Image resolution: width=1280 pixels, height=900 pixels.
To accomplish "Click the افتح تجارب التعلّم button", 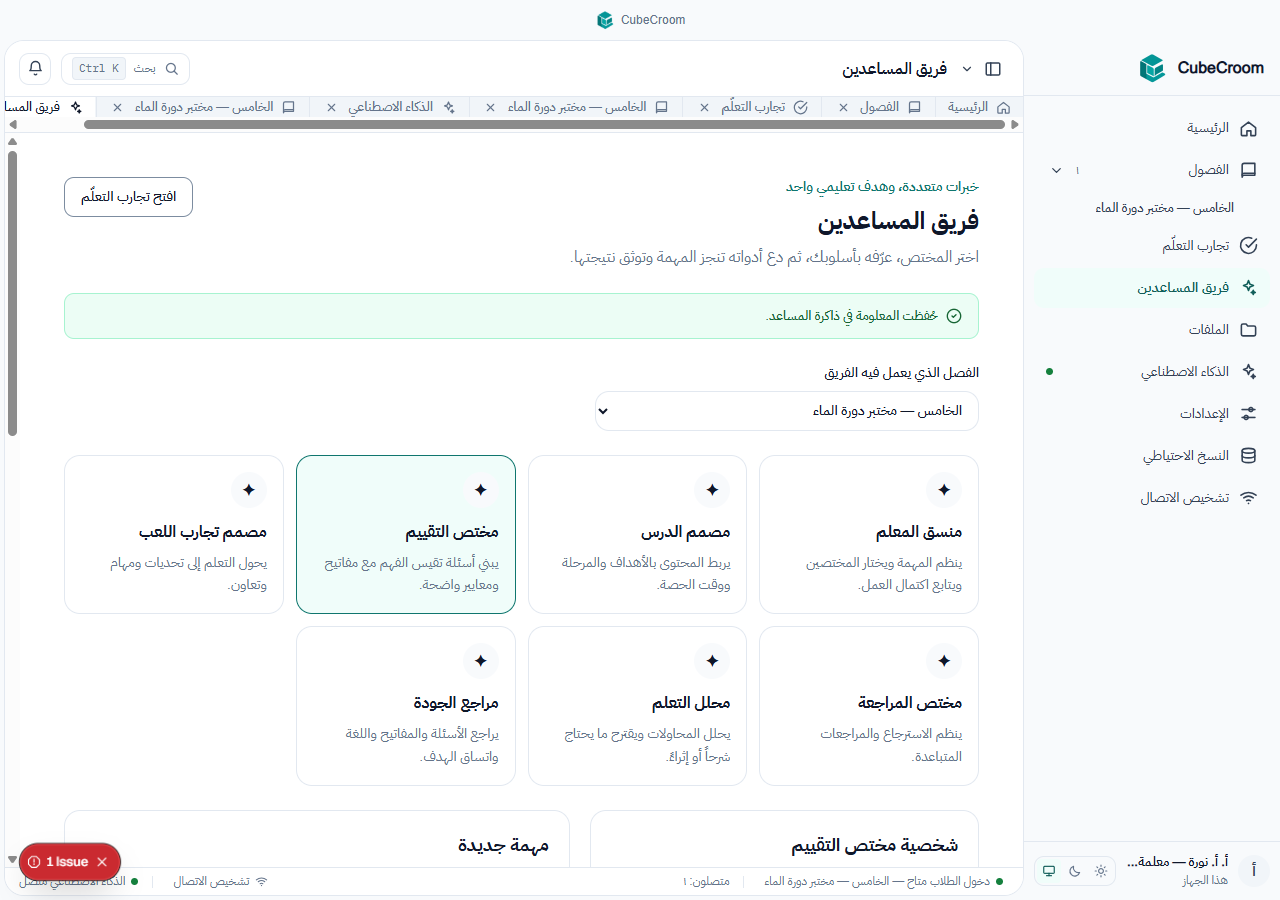I will coord(128,197).
